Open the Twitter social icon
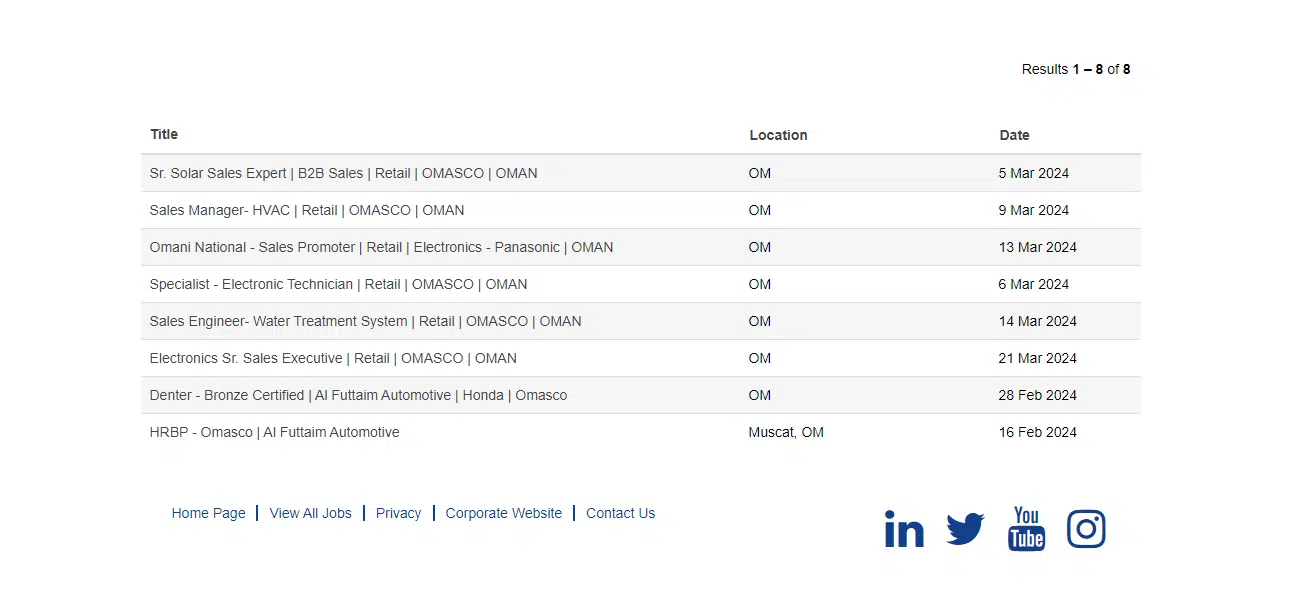The width and height of the screenshot is (1305, 593). pyautogui.click(x=965, y=529)
